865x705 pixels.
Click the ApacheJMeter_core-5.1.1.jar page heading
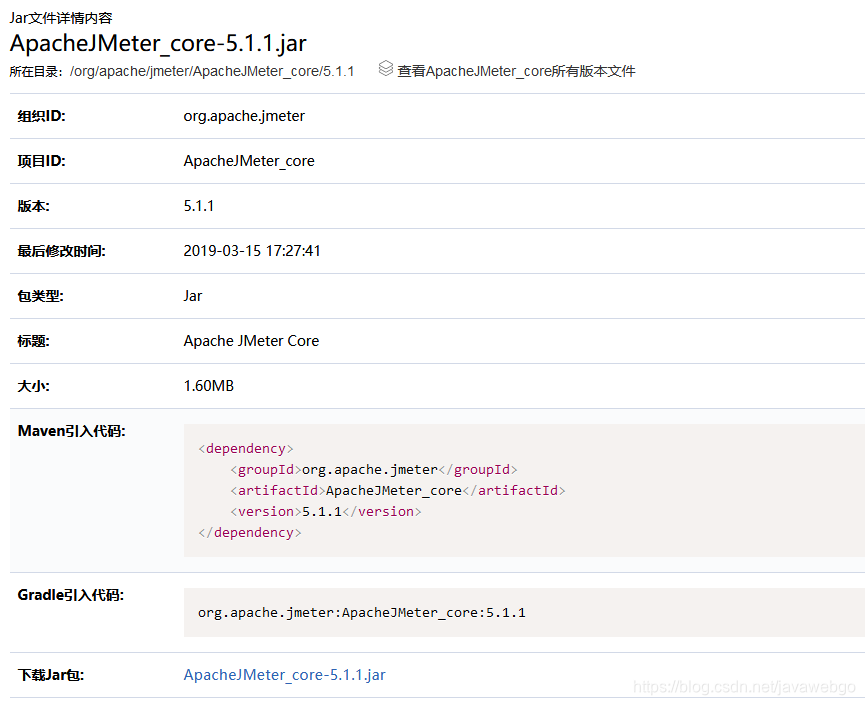(x=158, y=43)
